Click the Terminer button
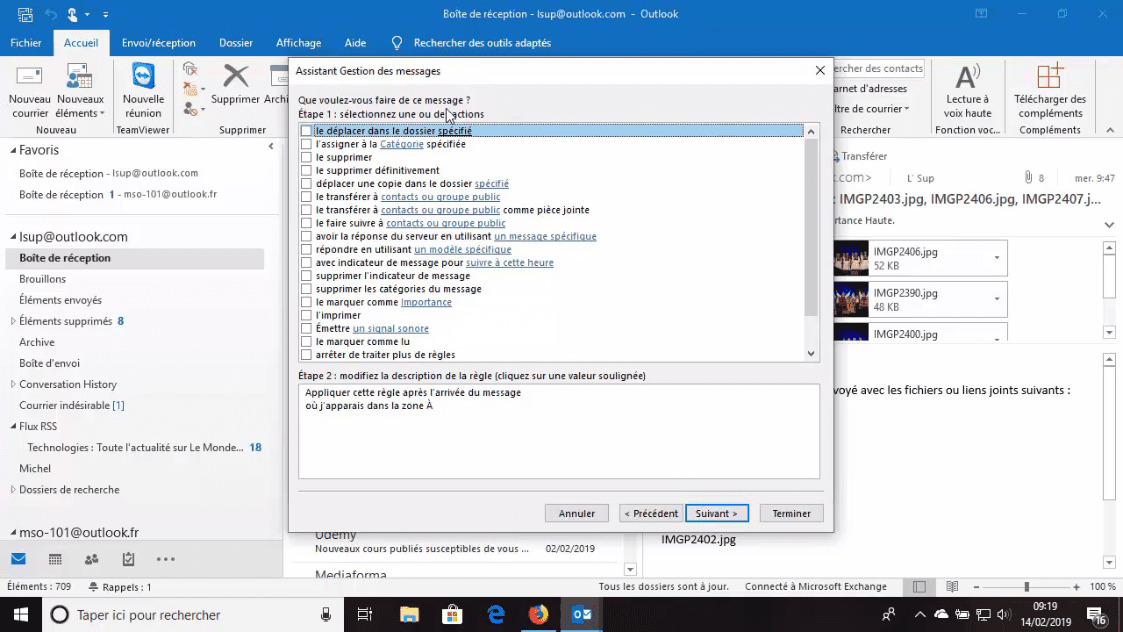This screenshot has width=1123, height=632. click(x=791, y=513)
